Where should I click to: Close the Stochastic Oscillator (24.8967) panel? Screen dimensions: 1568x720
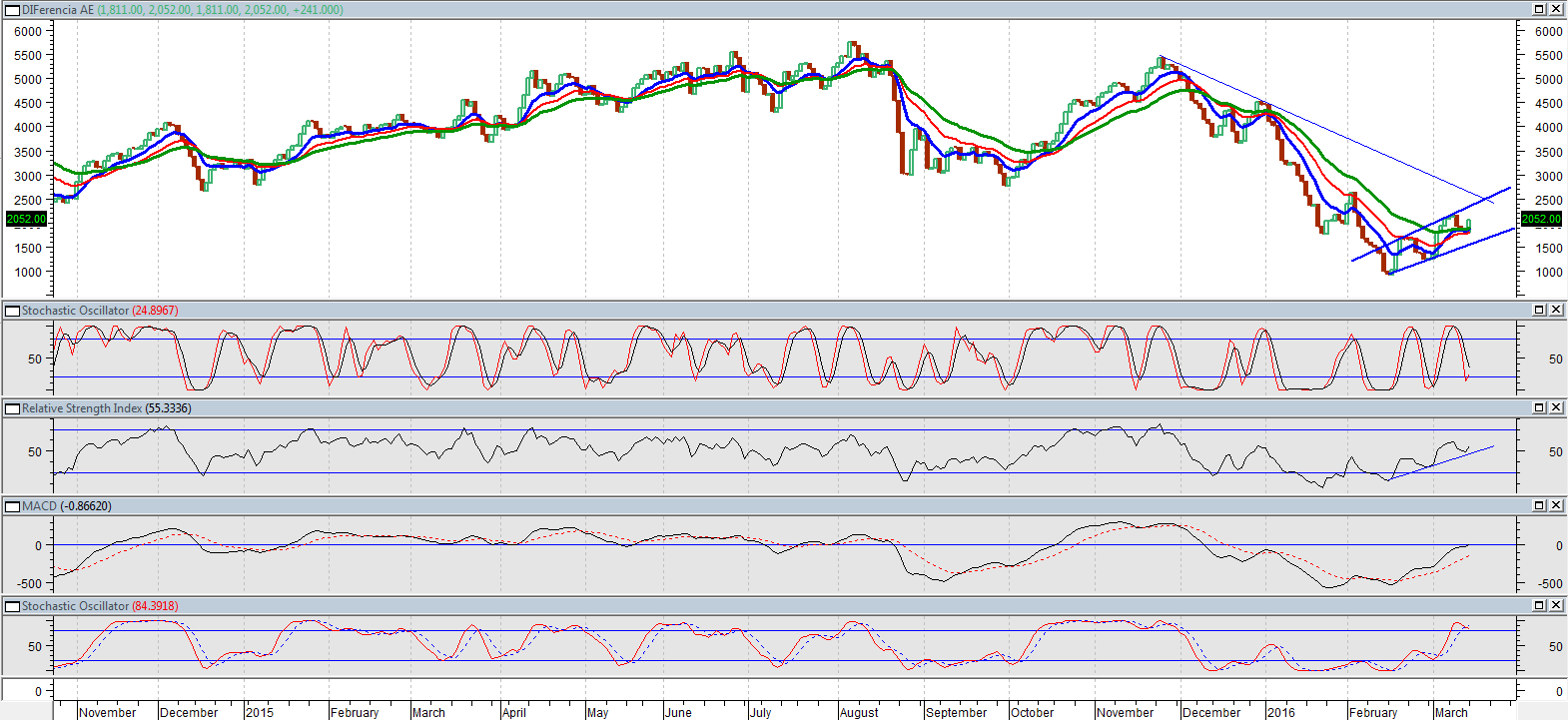point(1556,310)
